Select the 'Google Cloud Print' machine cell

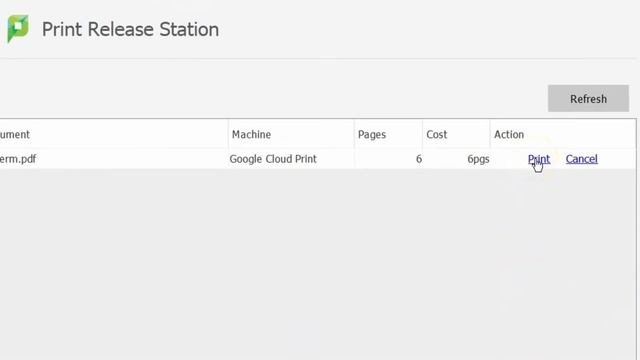[x=273, y=159]
